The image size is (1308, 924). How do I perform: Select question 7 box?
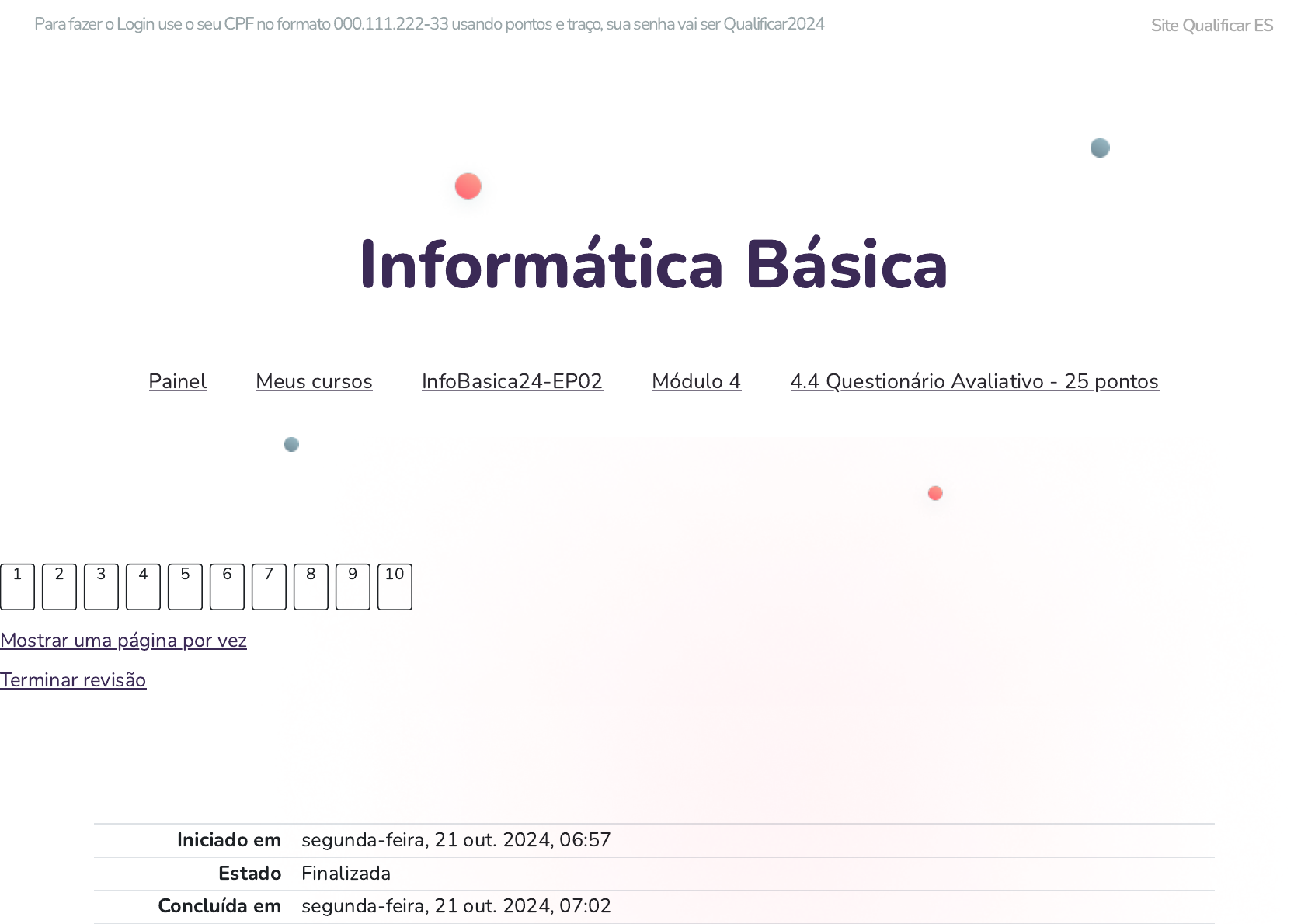pos(269,586)
